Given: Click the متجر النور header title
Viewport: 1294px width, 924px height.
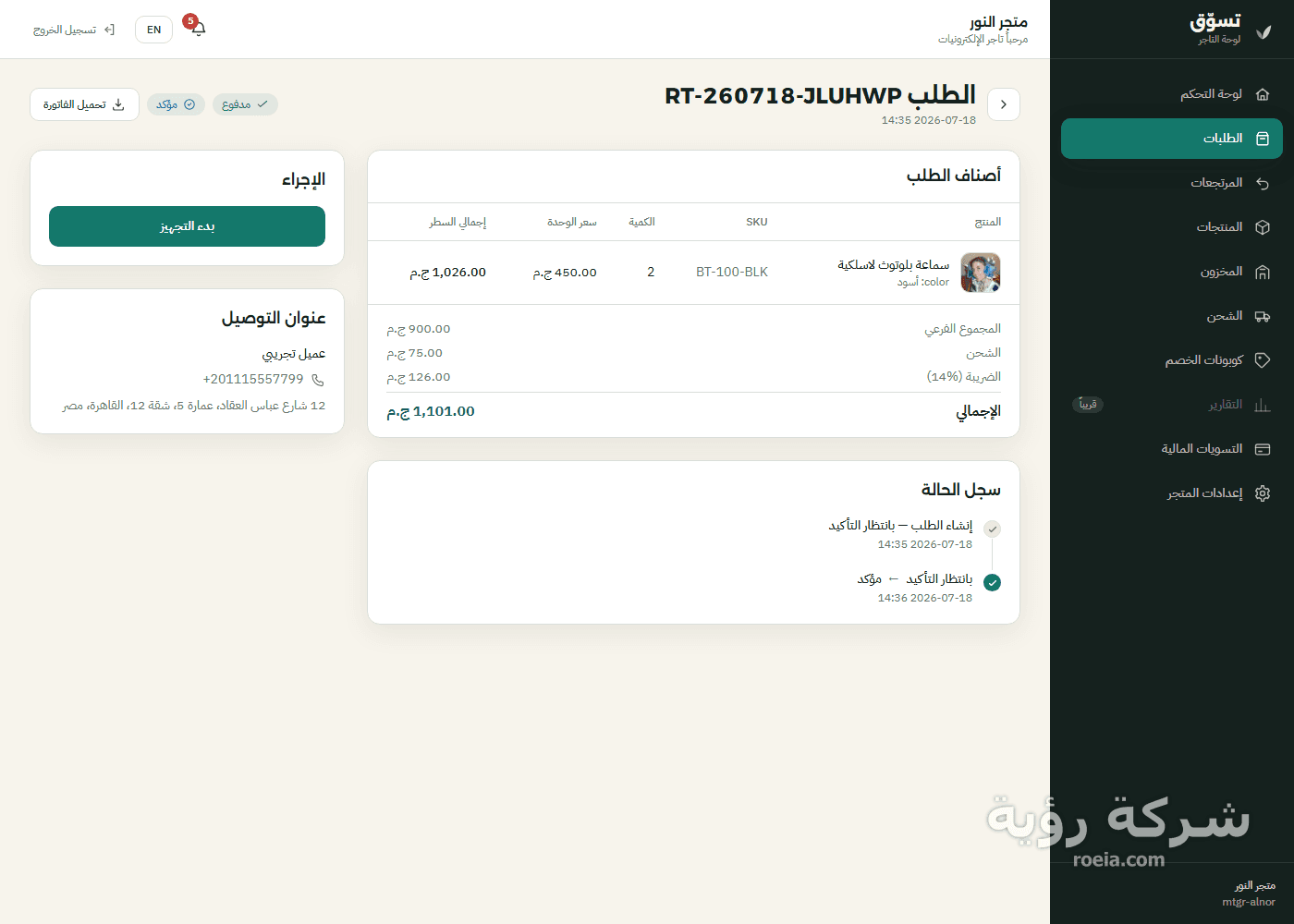Looking at the screenshot, I should pyautogui.click(x=998, y=21).
